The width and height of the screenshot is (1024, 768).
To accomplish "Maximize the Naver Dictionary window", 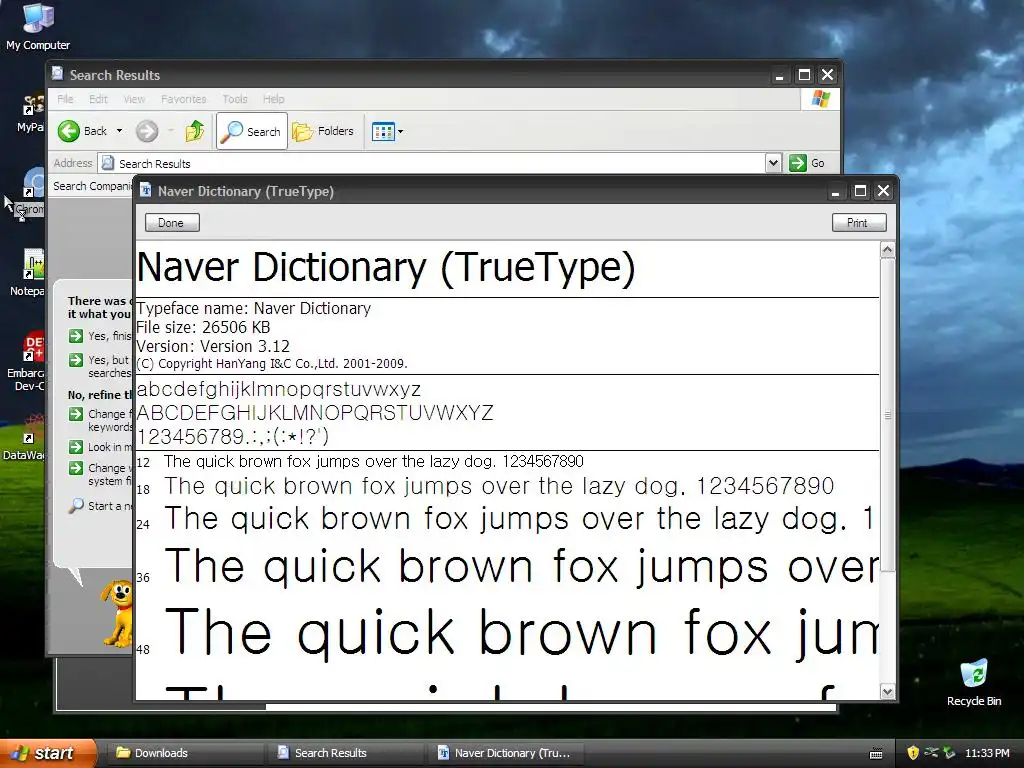I will pyautogui.click(x=860, y=191).
